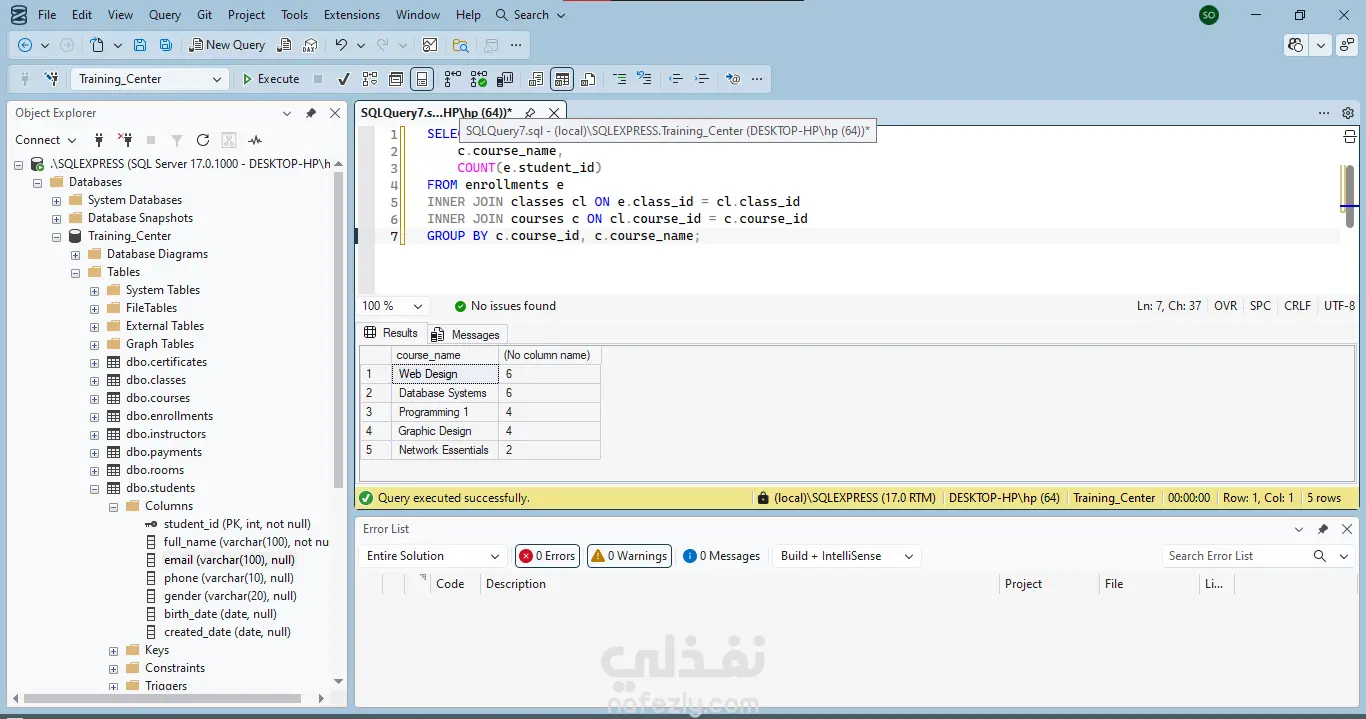Click the New Query button
Image resolution: width=1366 pixels, height=719 pixels.
[x=226, y=45]
